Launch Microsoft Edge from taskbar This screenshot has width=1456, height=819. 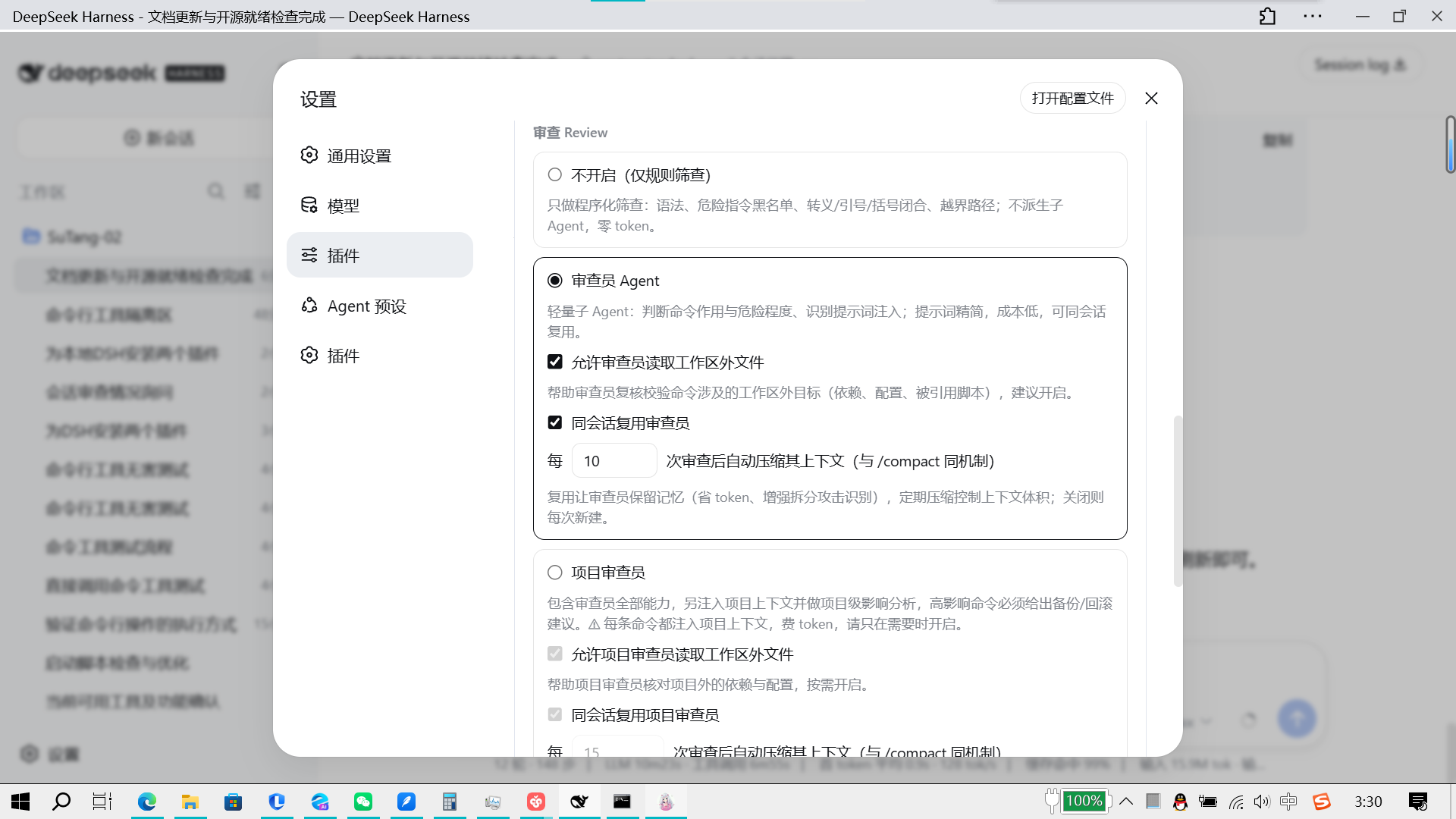pos(147,802)
